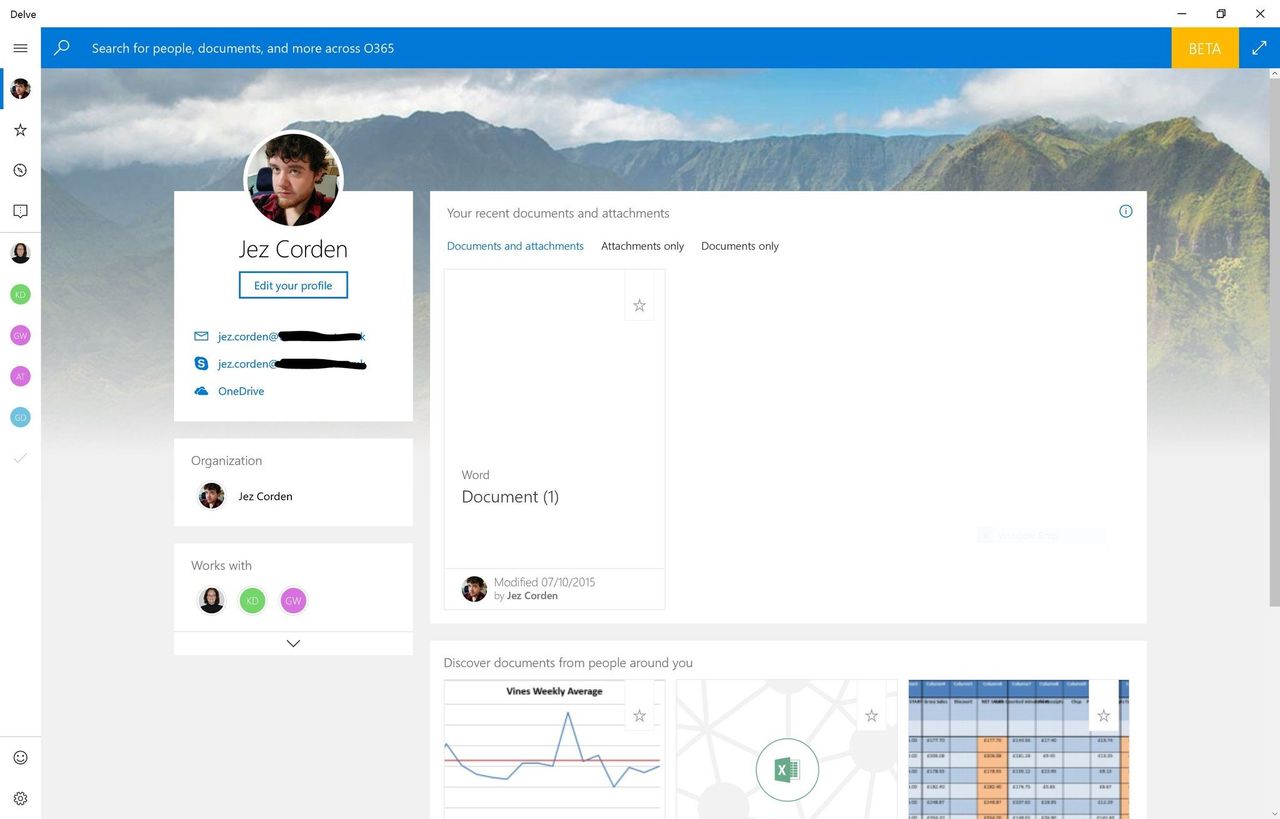Select Documents and attachments tab
Screen dimensions: 1280x819
[x=515, y=246]
